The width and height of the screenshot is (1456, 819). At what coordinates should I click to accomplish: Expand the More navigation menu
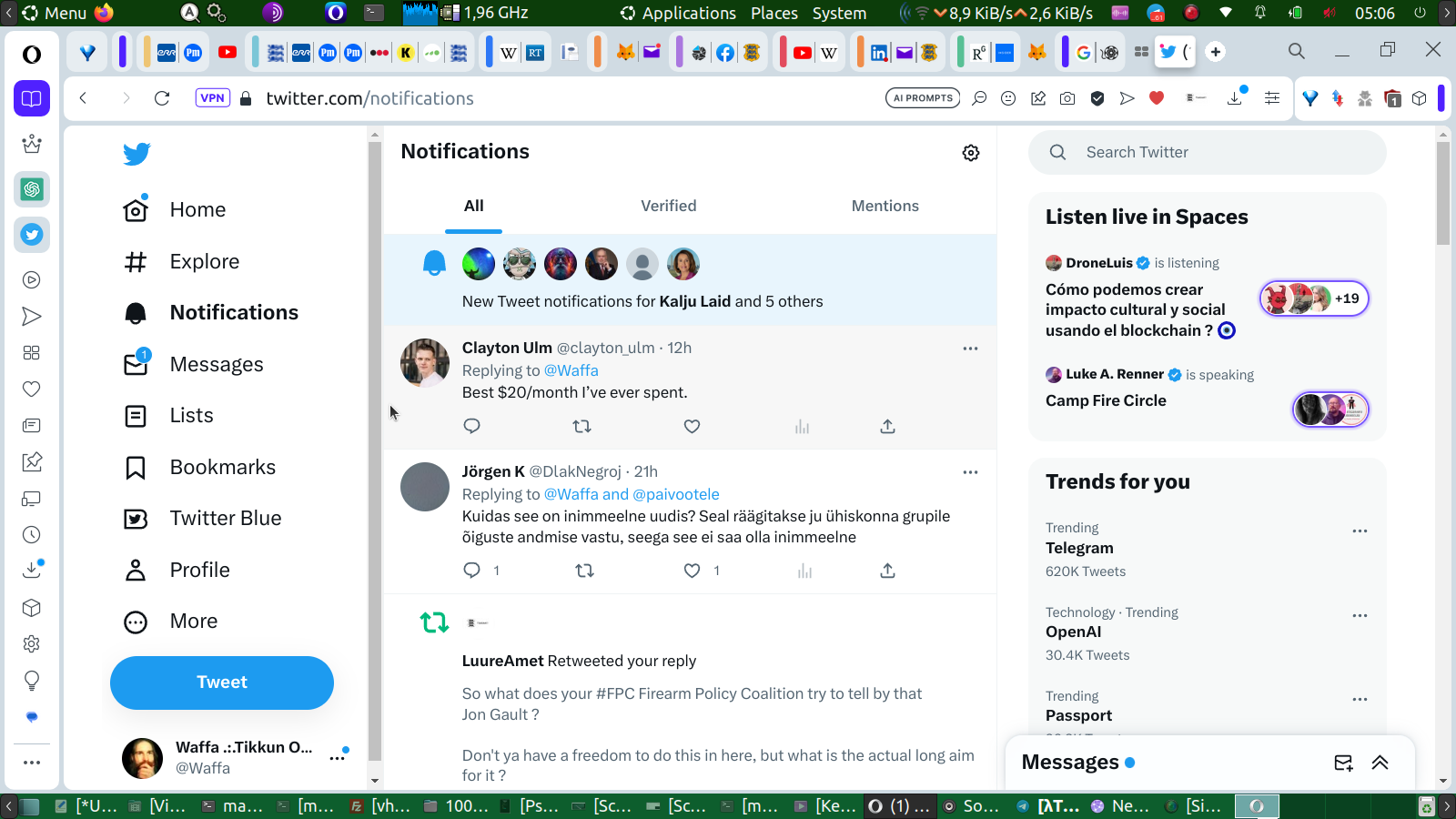(171, 622)
